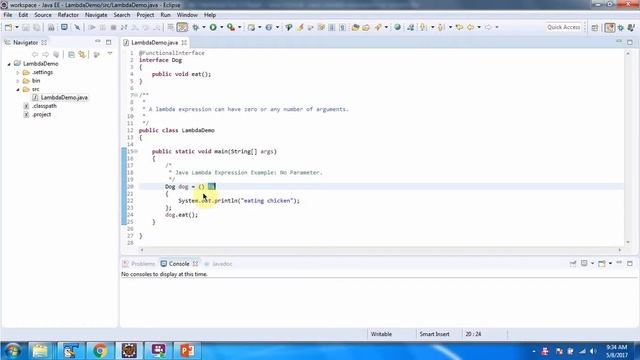Select the .classpath file

coord(44,106)
